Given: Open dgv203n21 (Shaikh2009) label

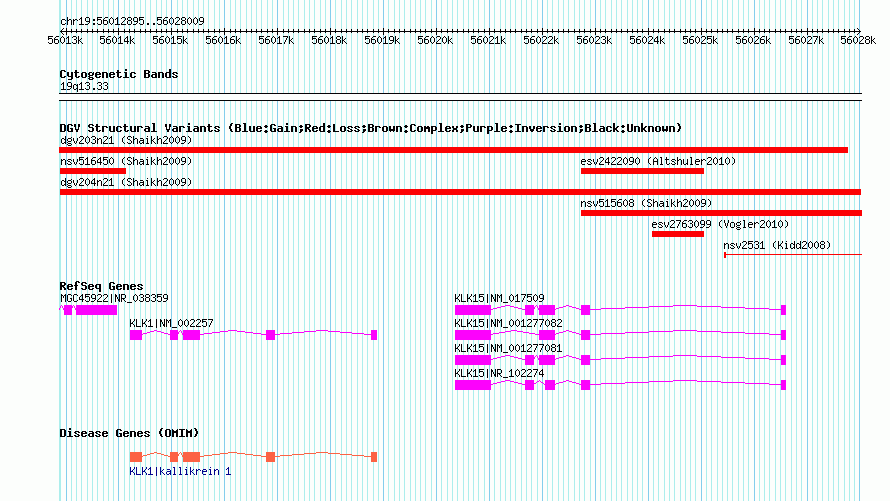Looking at the screenshot, I should [126, 140].
